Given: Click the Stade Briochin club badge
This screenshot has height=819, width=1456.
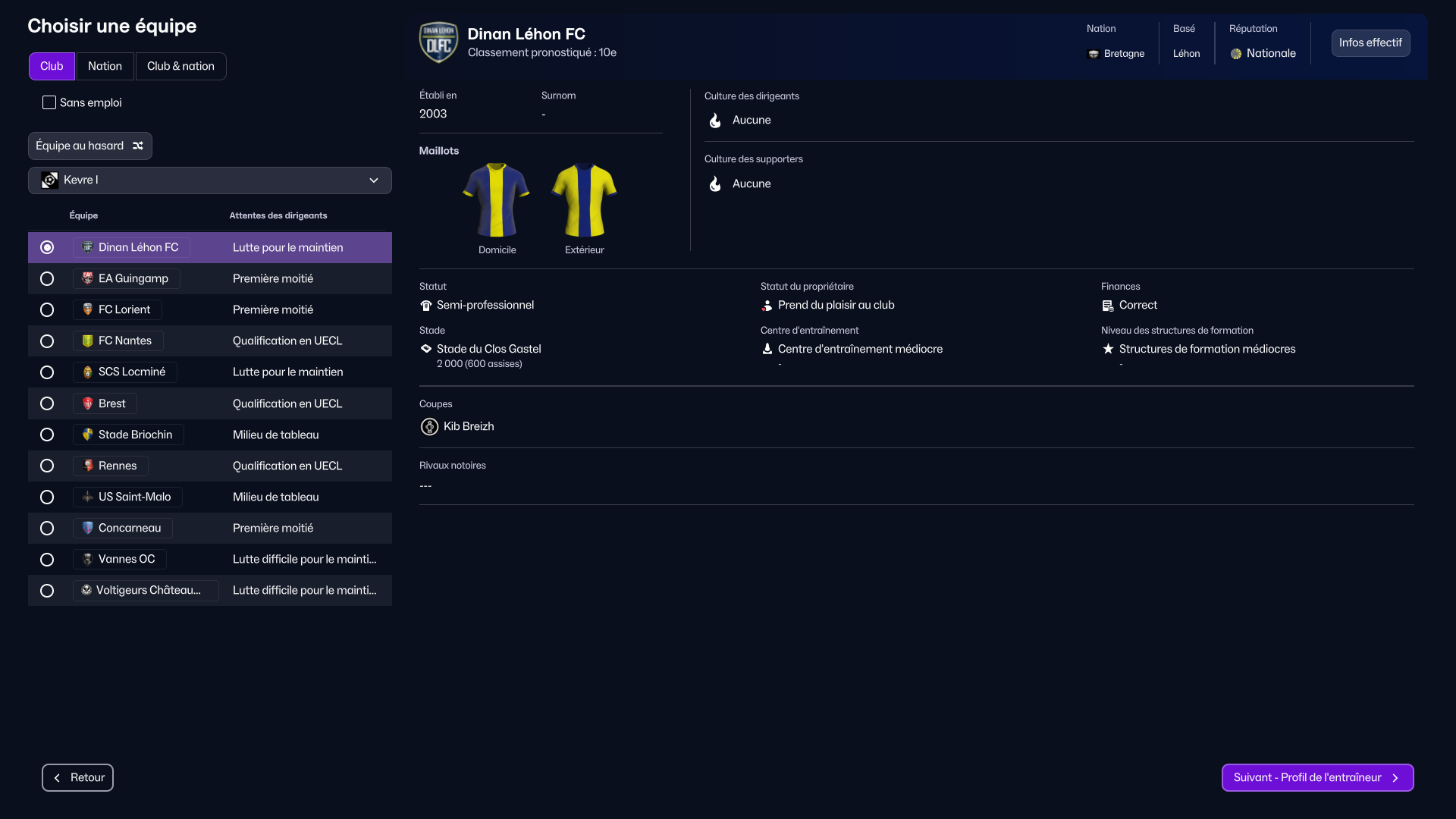Looking at the screenshot, I should [x=87, y=435].
